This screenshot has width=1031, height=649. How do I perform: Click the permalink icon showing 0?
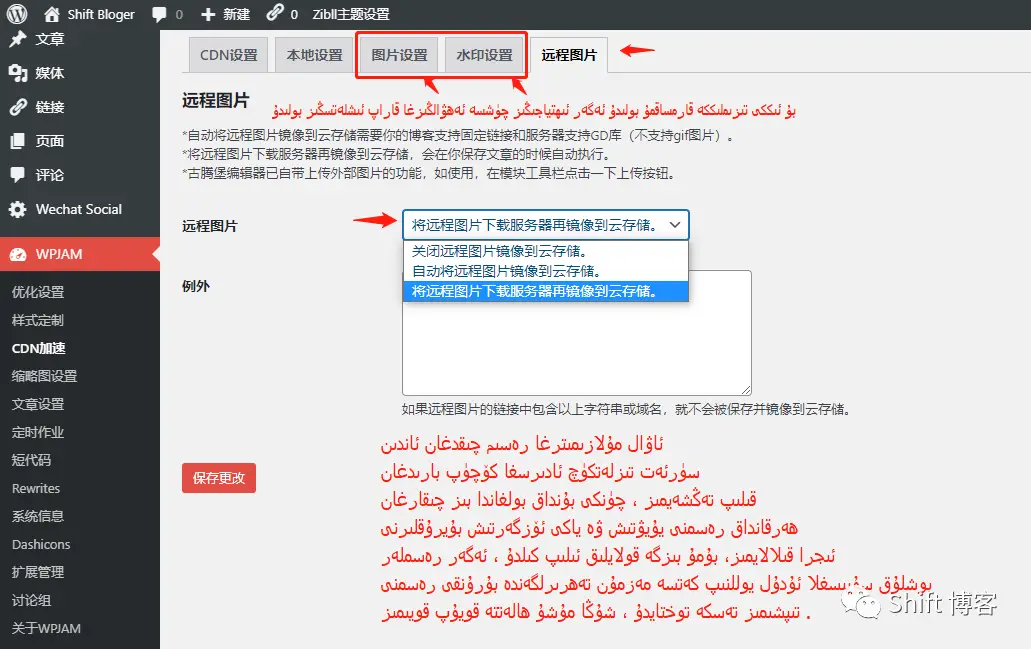point(273,14)
